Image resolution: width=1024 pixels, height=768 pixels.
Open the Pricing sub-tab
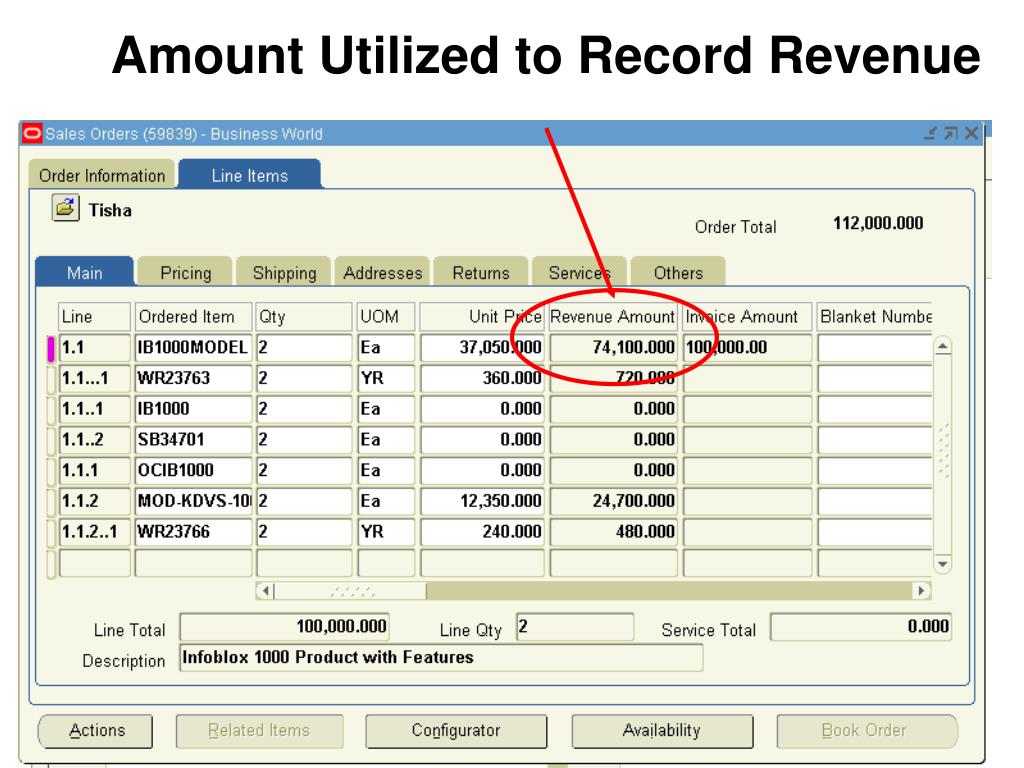pyautogui.click(x=185, y=272)
